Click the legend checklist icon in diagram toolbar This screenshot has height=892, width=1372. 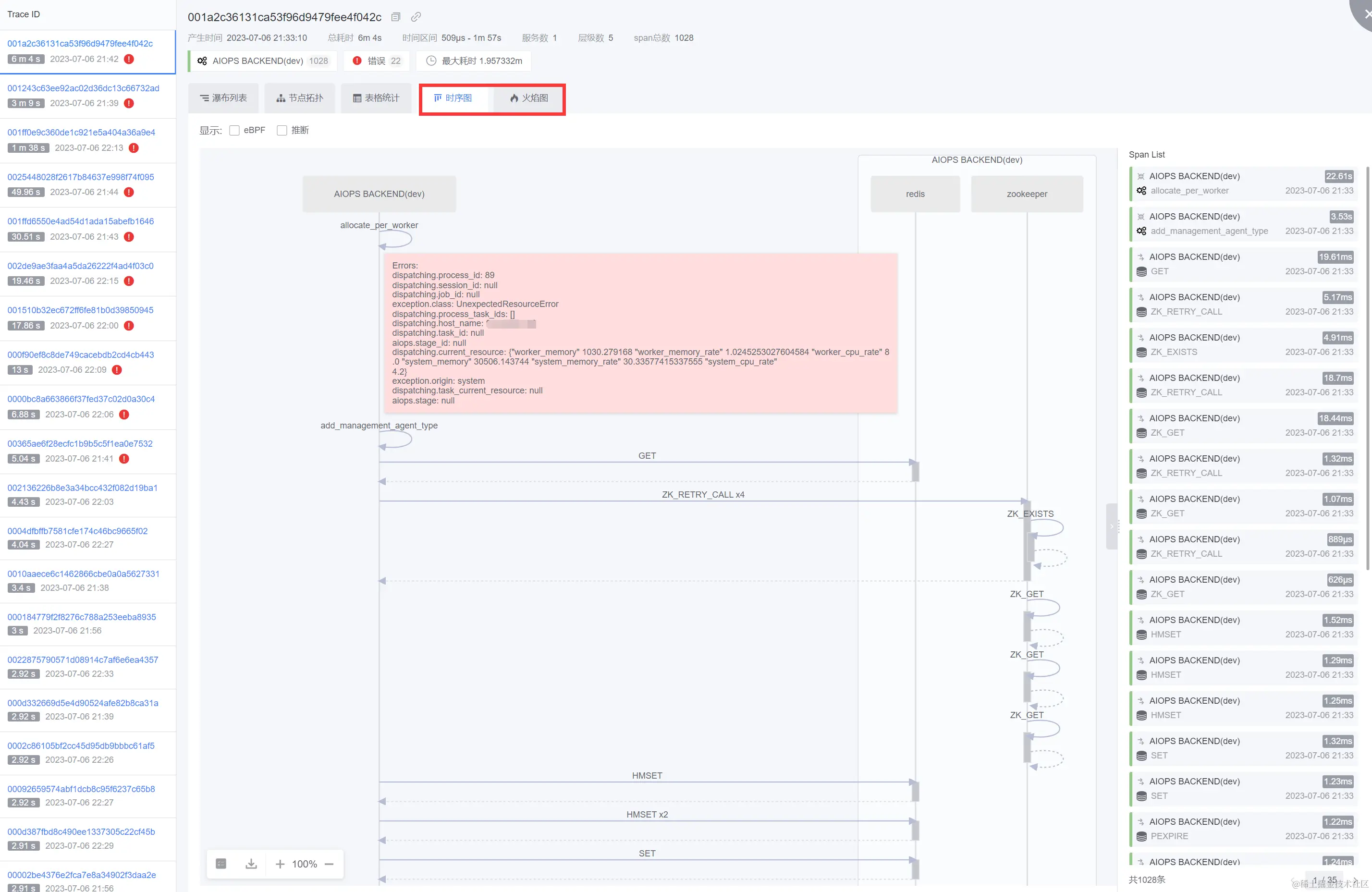[221, 864]
